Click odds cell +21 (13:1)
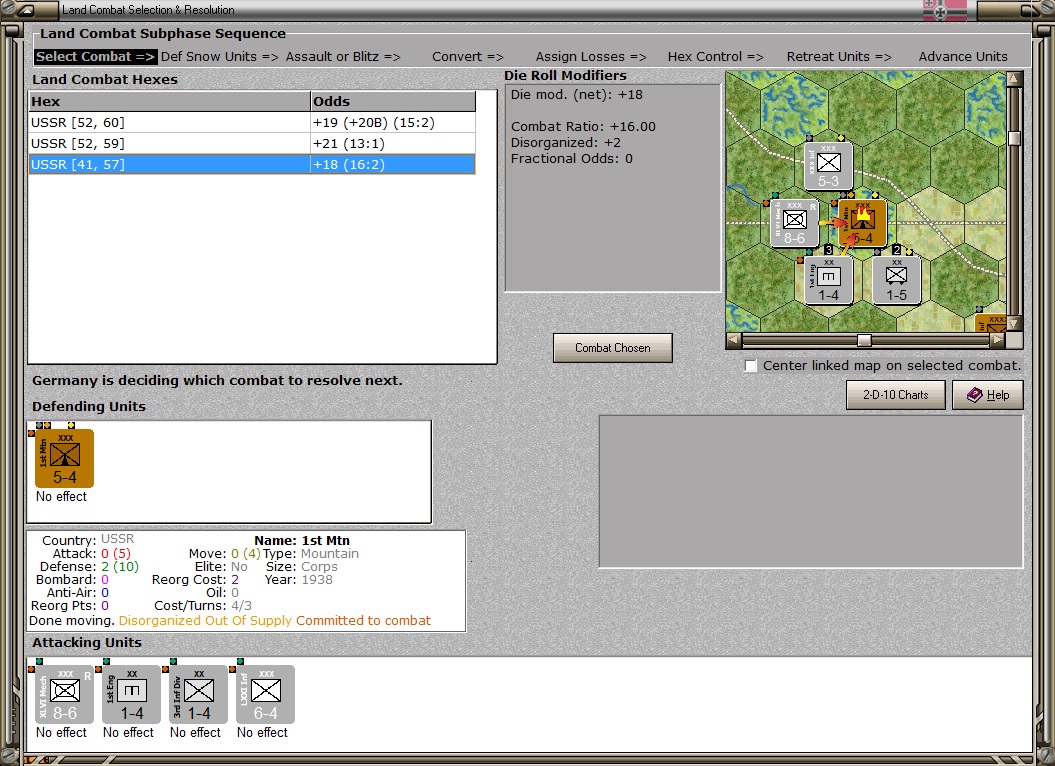Screen dimensions: 1055x766 393,143
